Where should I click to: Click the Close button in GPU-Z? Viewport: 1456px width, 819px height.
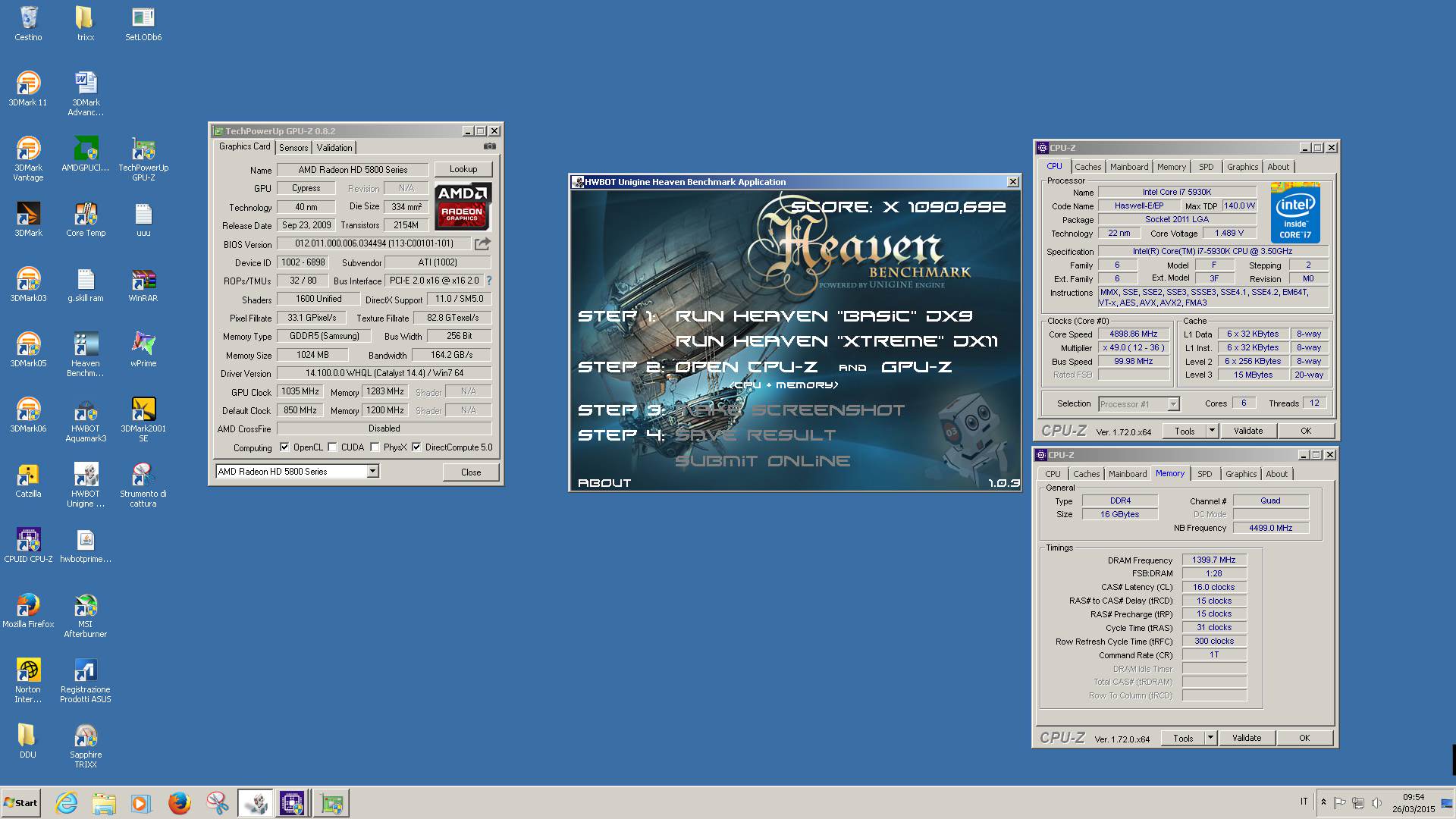point(471,472)
